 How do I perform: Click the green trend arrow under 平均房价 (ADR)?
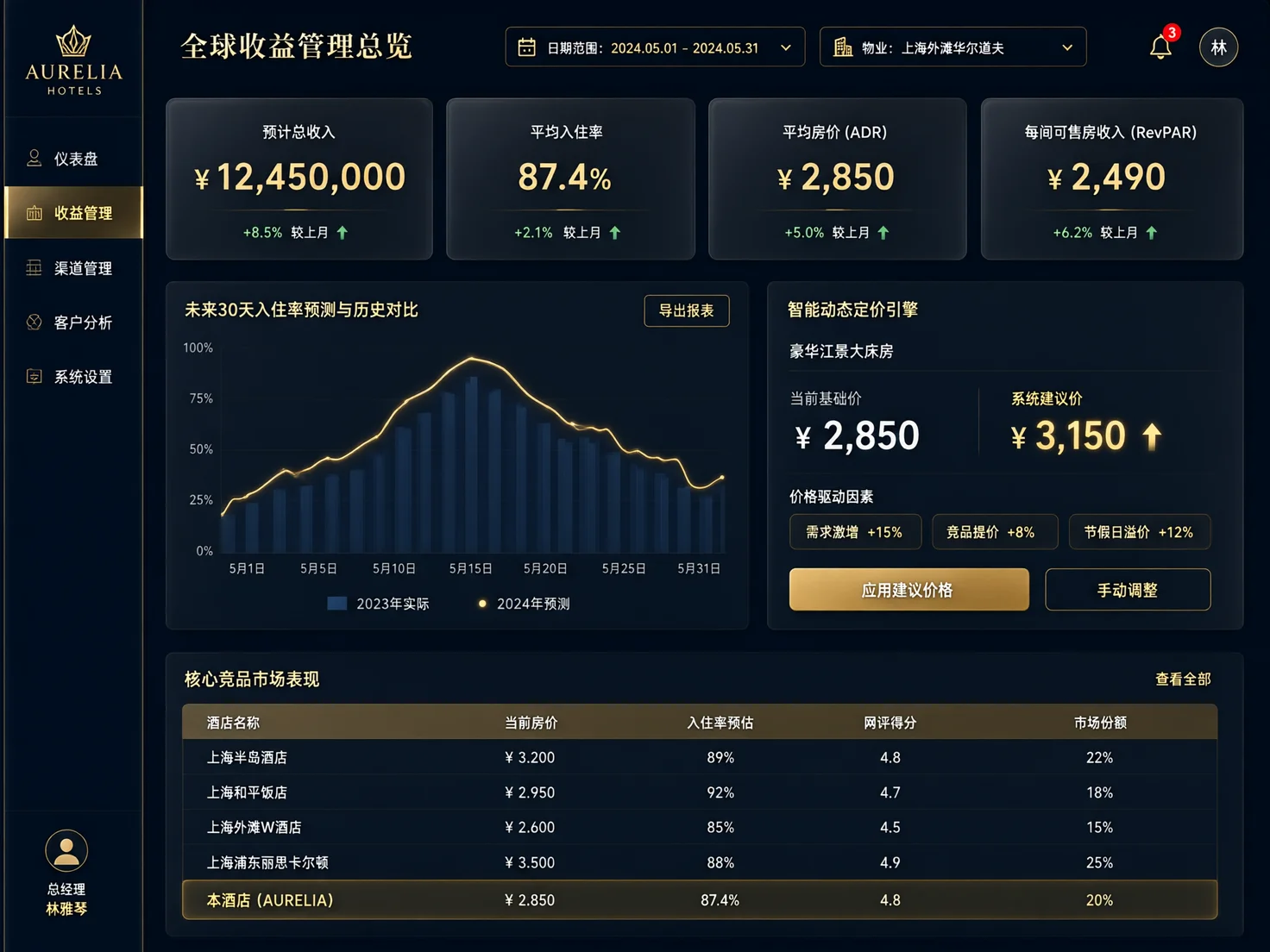pyautogui.click(x=883, y=233)
